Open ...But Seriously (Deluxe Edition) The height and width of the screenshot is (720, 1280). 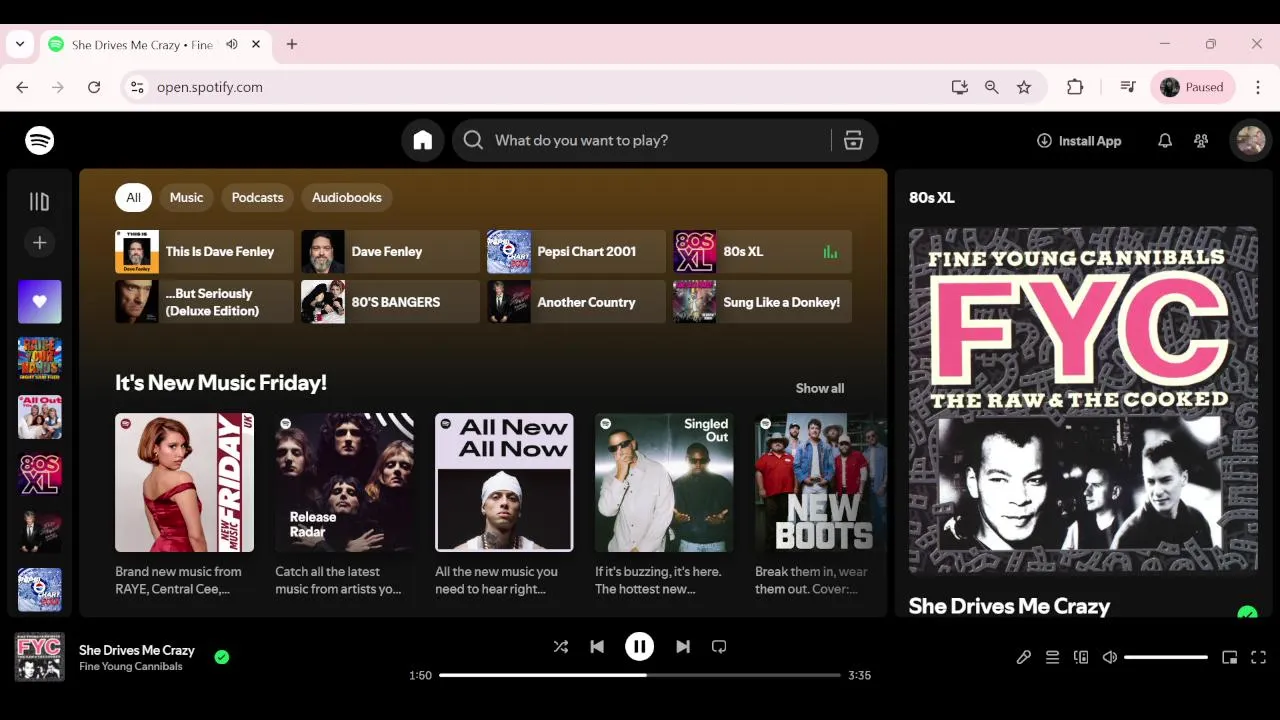click(204, 302)
